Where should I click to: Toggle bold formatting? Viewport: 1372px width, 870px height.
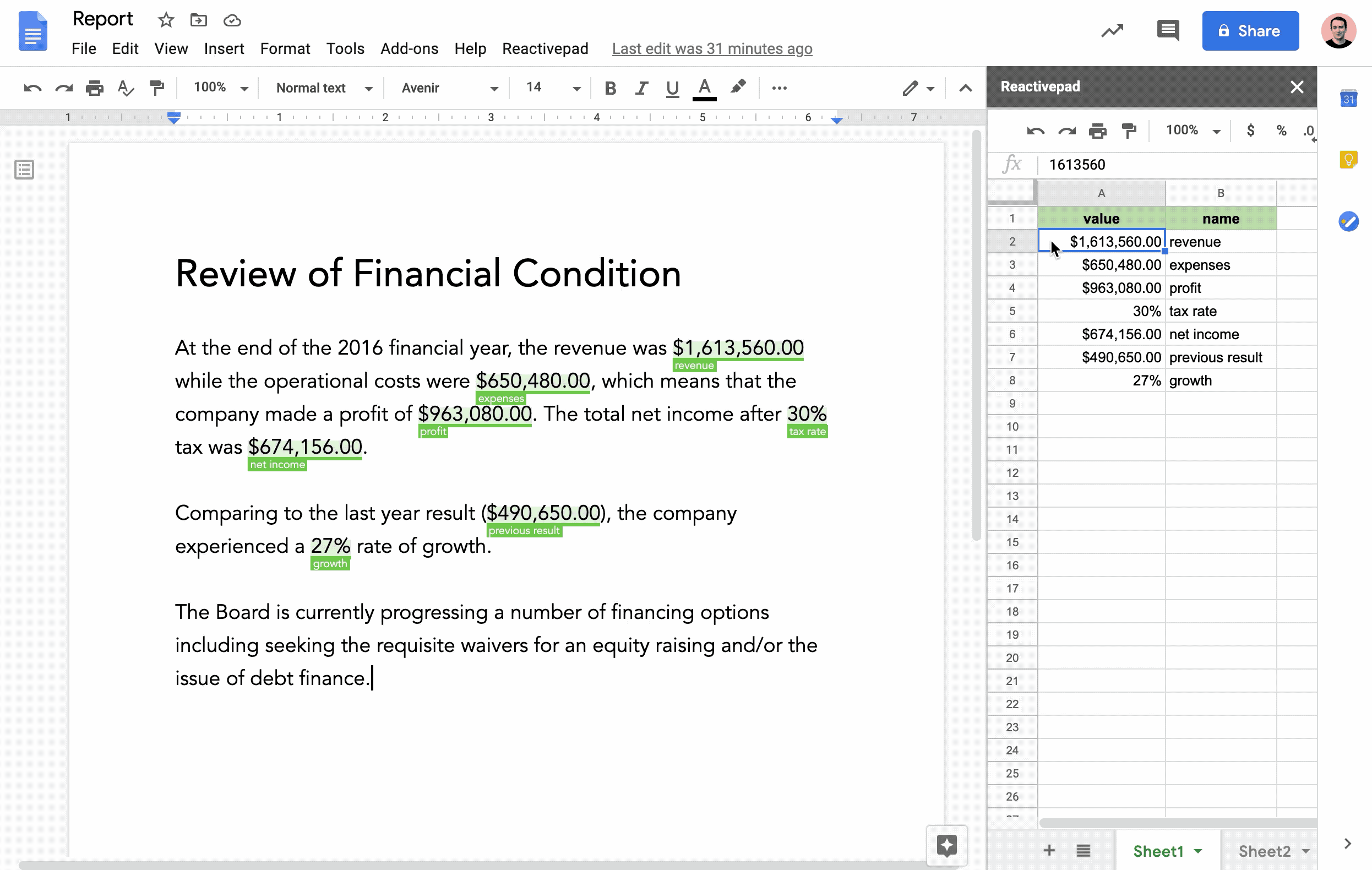pos(610,88)
